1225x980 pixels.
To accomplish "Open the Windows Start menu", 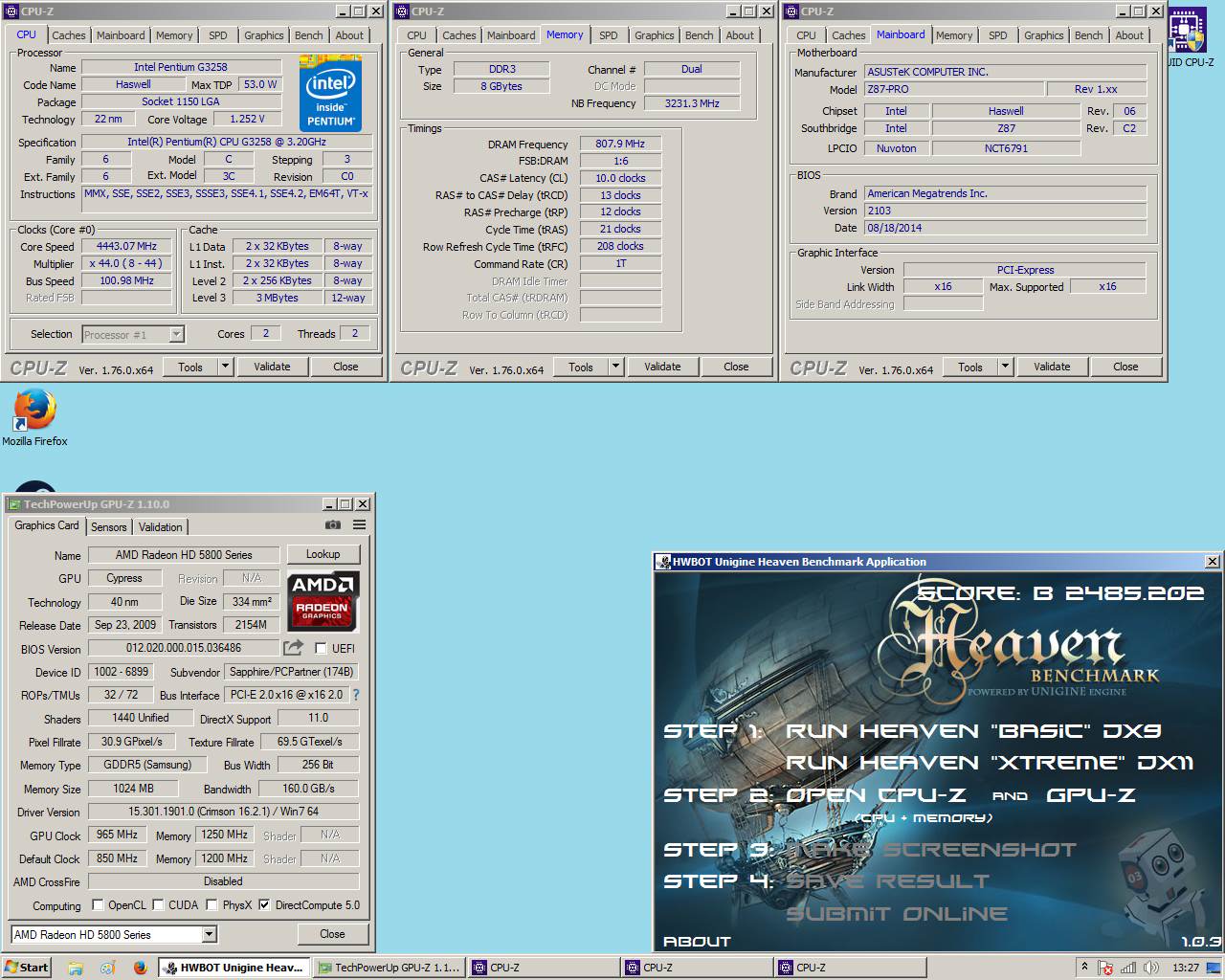I will pos(26,968).
